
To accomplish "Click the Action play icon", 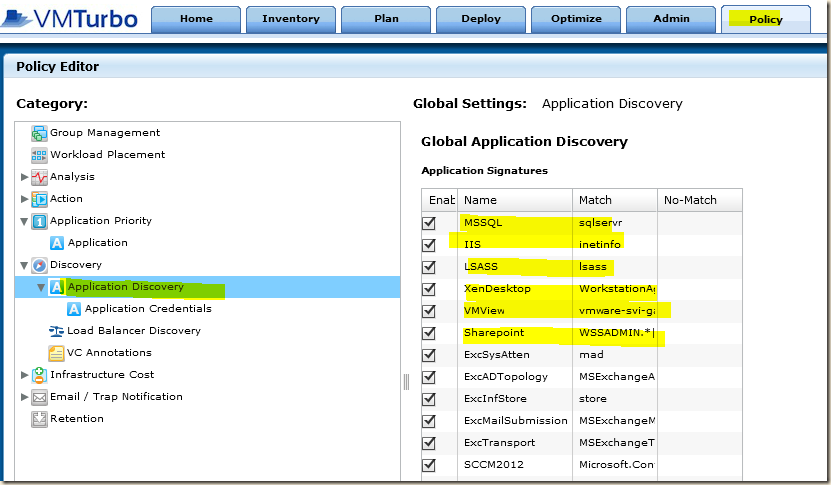I will pyautogui.click(x=39, y=199).
